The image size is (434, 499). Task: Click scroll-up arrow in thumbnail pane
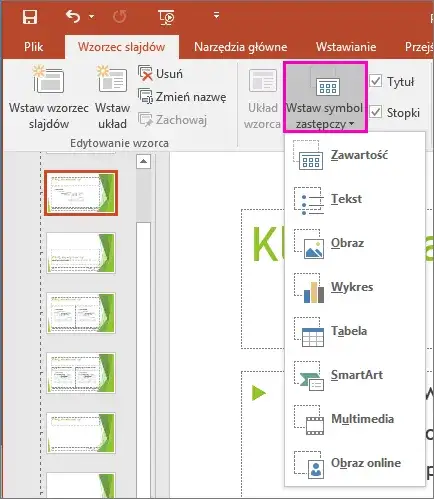(x=143, y=162)
